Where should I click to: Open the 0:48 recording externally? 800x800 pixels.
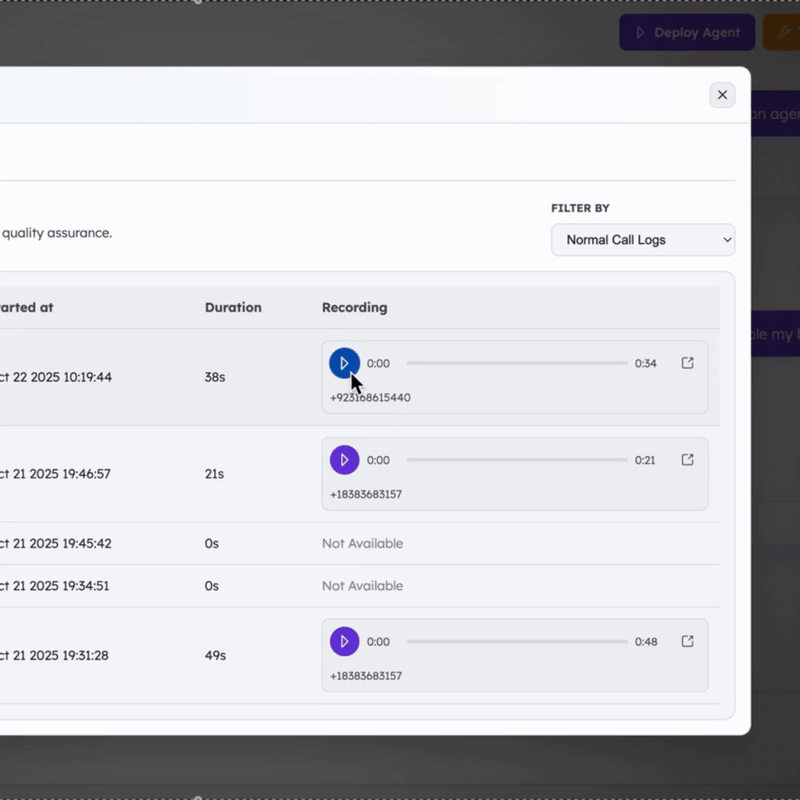(x=687, y=642)
